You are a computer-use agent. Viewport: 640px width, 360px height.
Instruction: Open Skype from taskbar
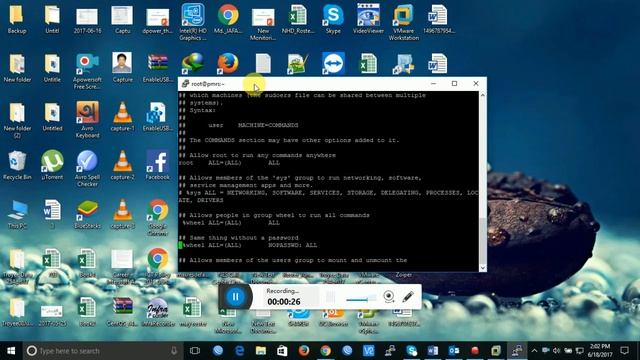pos(411,351)
